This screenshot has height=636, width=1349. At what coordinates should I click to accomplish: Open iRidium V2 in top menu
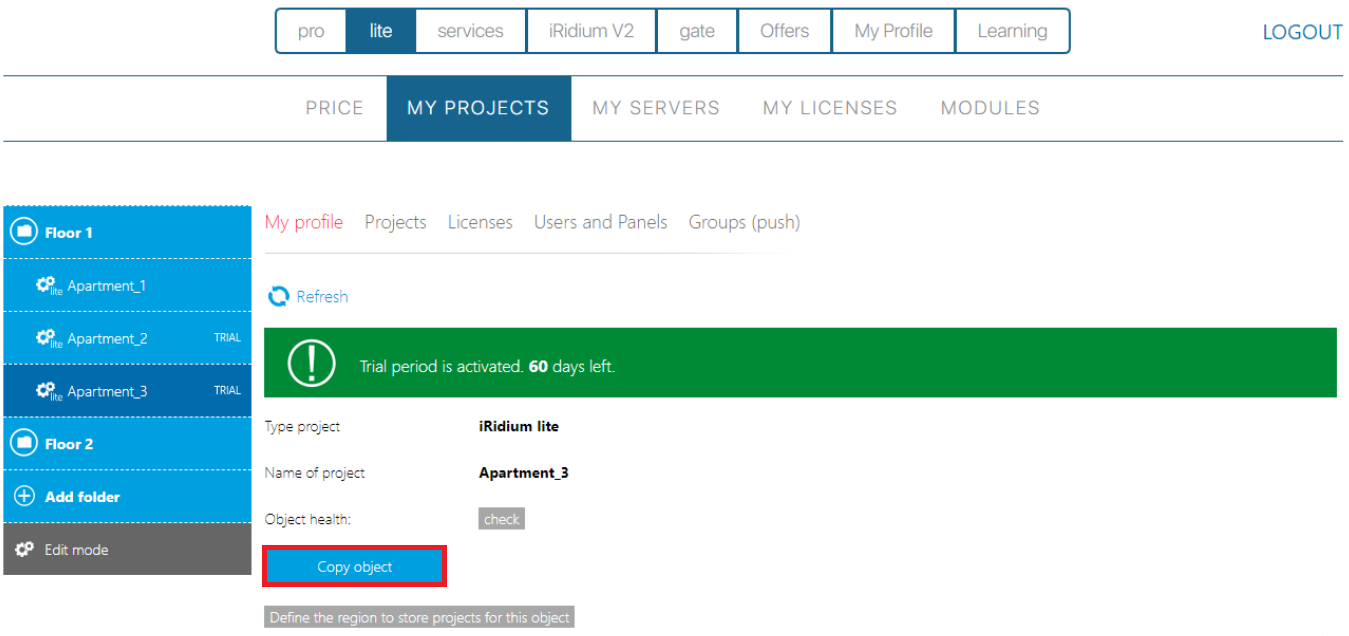591,31
